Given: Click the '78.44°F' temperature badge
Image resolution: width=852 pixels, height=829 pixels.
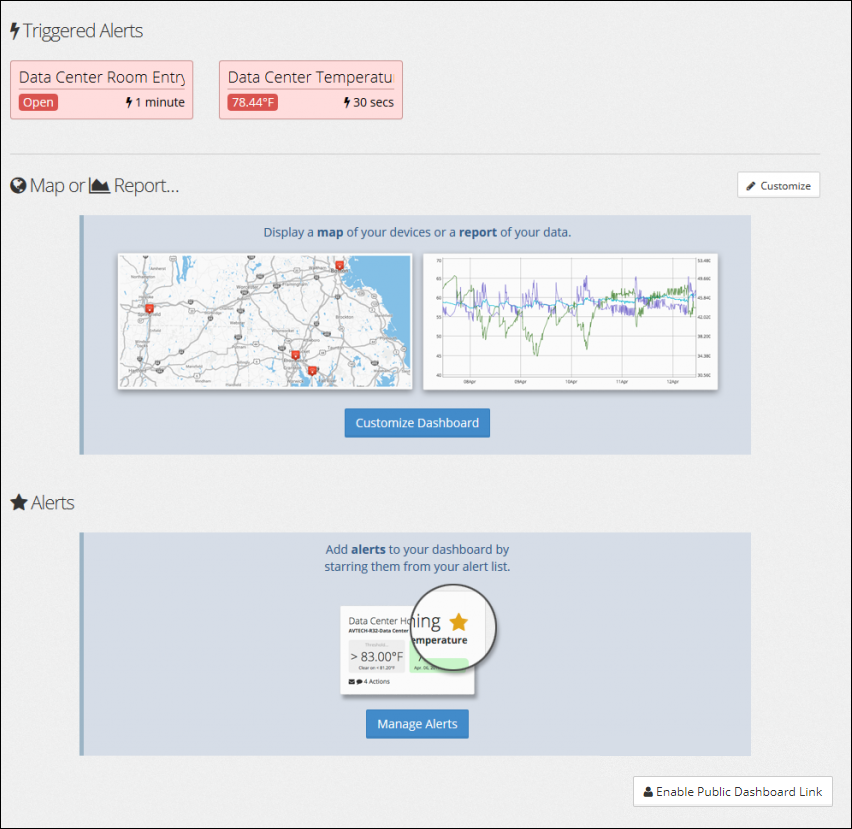Looking at the screenshot, I should click(251, 102).
